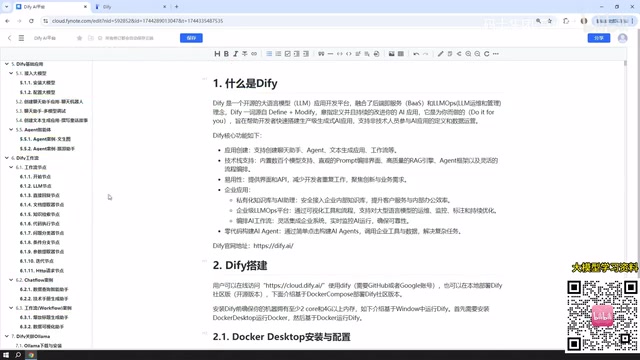Image resolution: width=640 pixels, height=360 pixels.
Task: Open Chrome from the Windows taskbar
Action: coord(31,355)
